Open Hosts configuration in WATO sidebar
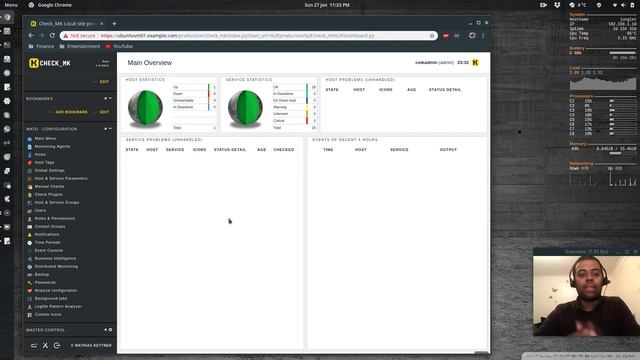Image resolution: width=640 pixels, height=360 pixels. (40, 155)
